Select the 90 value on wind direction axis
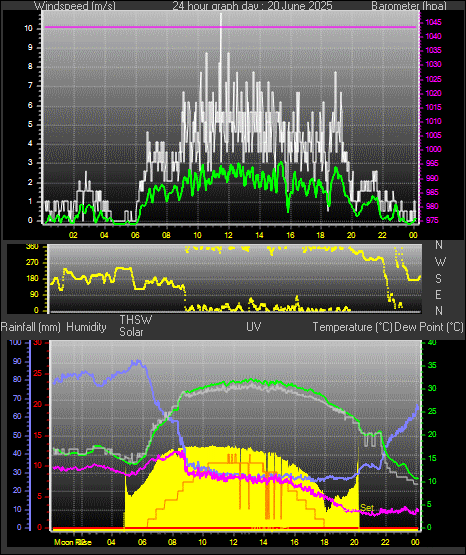The width and height of the screenshot is (466, 555). [x=34, y=295]
